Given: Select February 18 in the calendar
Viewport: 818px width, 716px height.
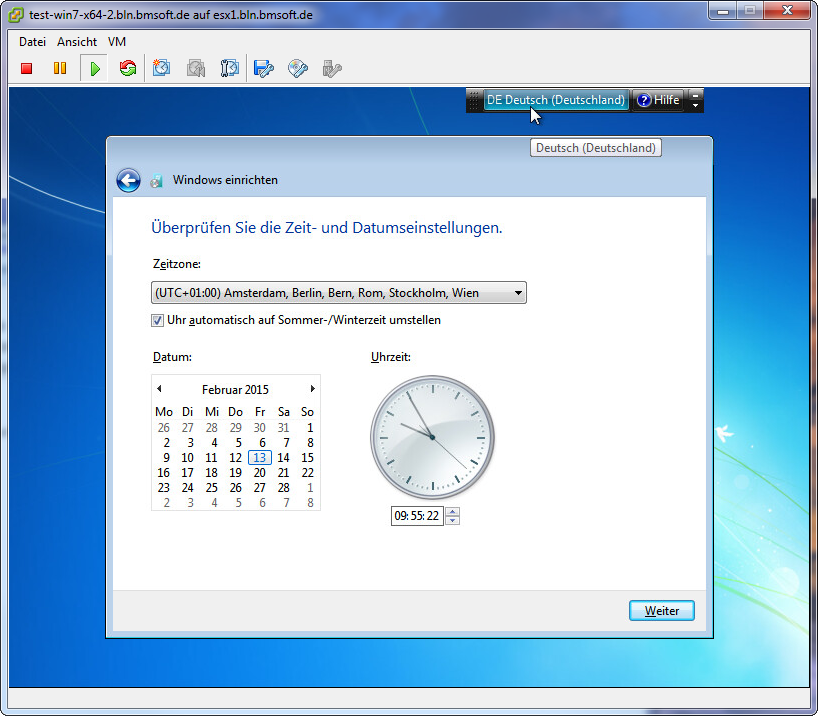Looking at the screenshot, I should pyautogui.click(x=211, y=473).
